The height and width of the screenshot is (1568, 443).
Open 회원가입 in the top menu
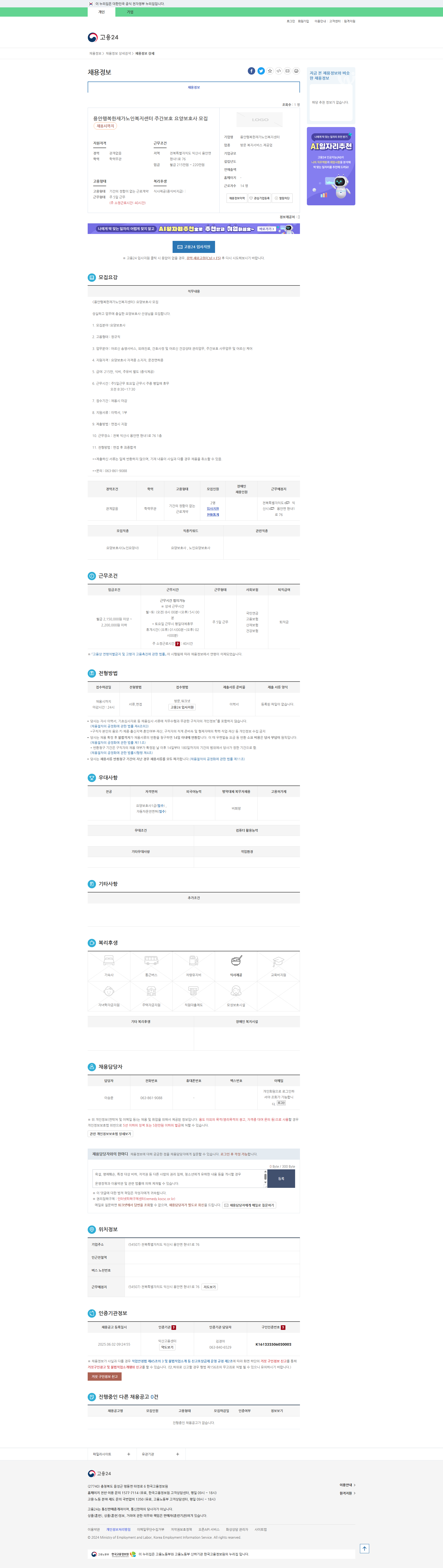303,21
